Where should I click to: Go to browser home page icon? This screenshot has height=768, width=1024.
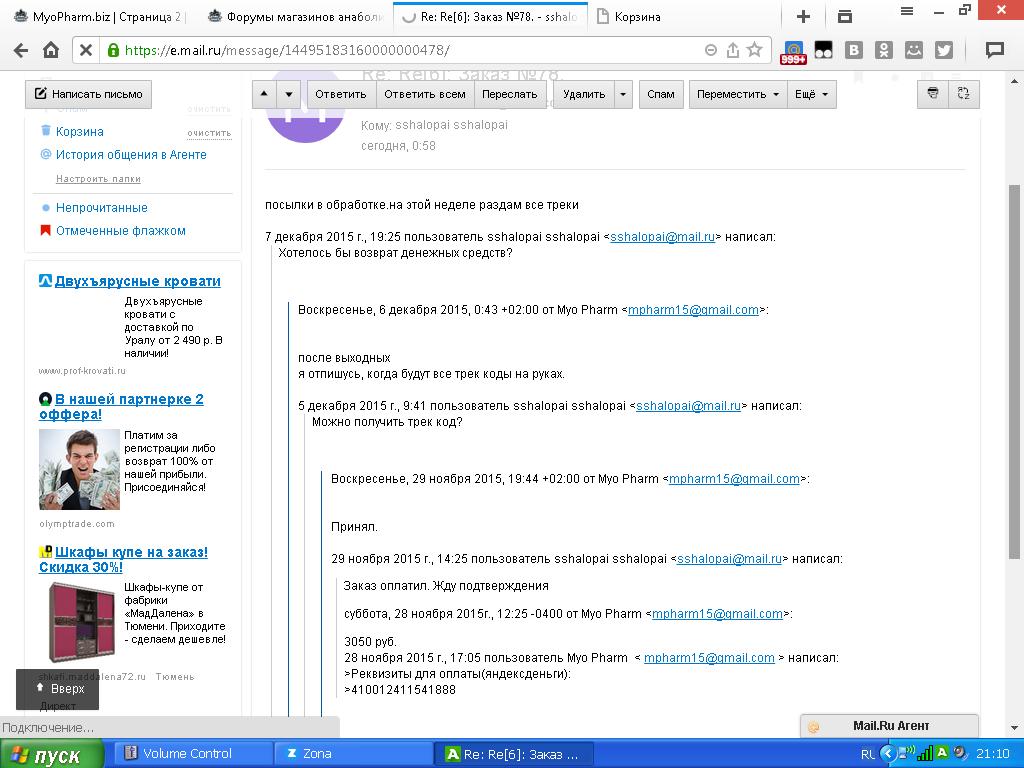(51, 50)
